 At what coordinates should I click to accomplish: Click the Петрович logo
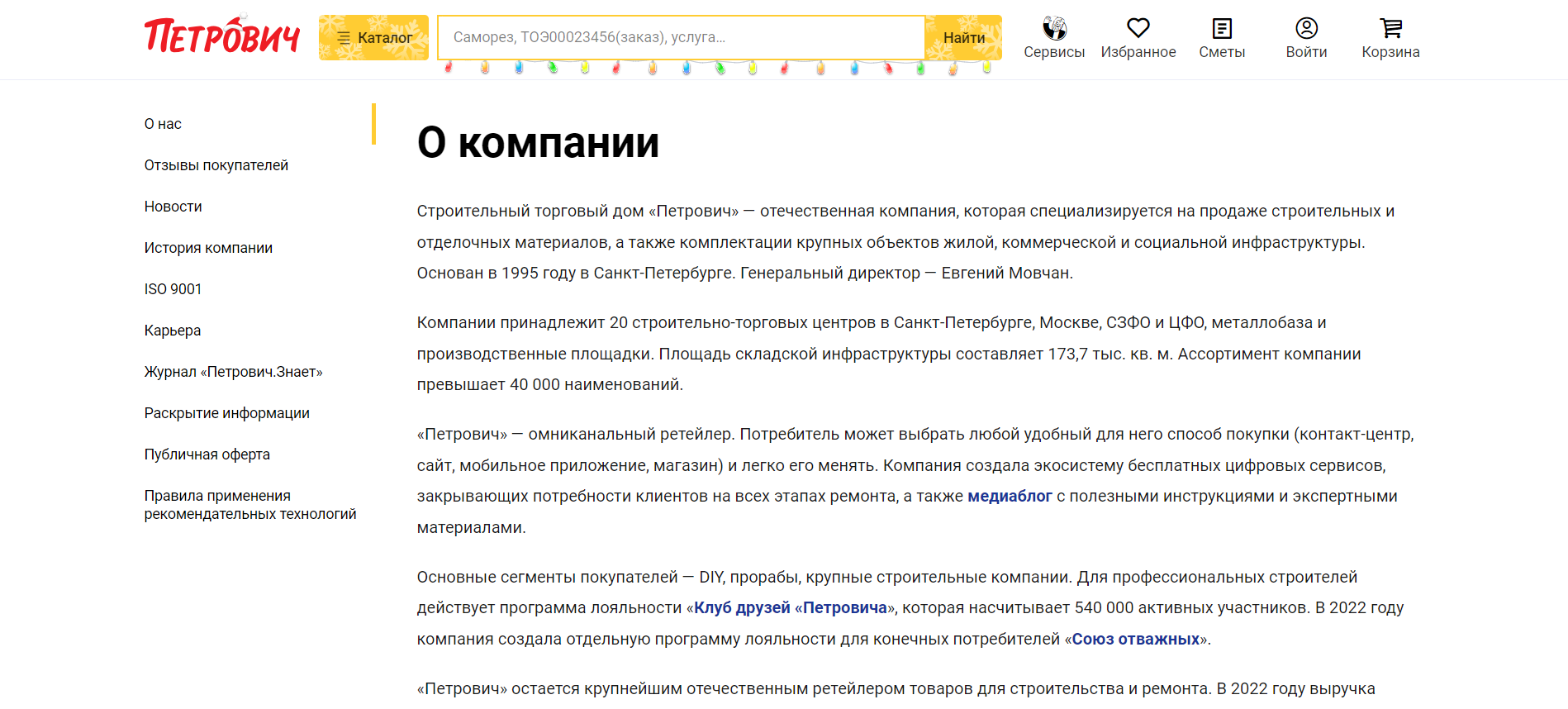tap(221, 36)
